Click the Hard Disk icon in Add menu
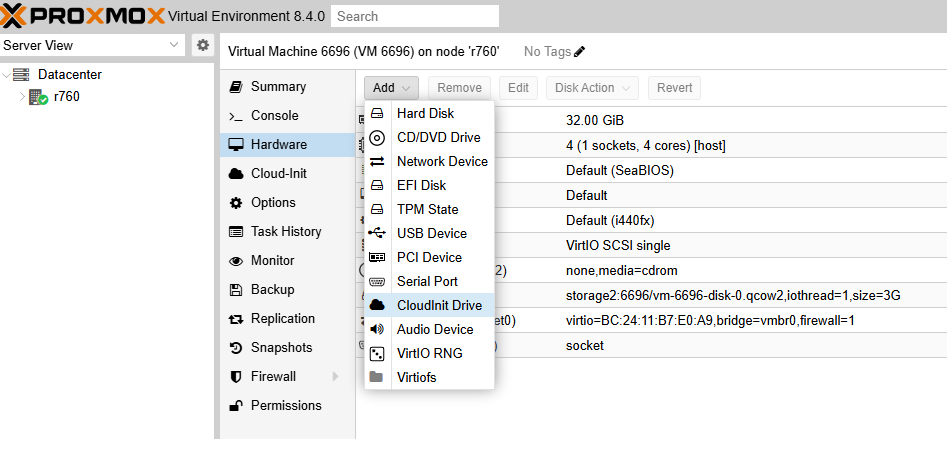Viewport: 947px width, 460px height. (x=377, y=113)
